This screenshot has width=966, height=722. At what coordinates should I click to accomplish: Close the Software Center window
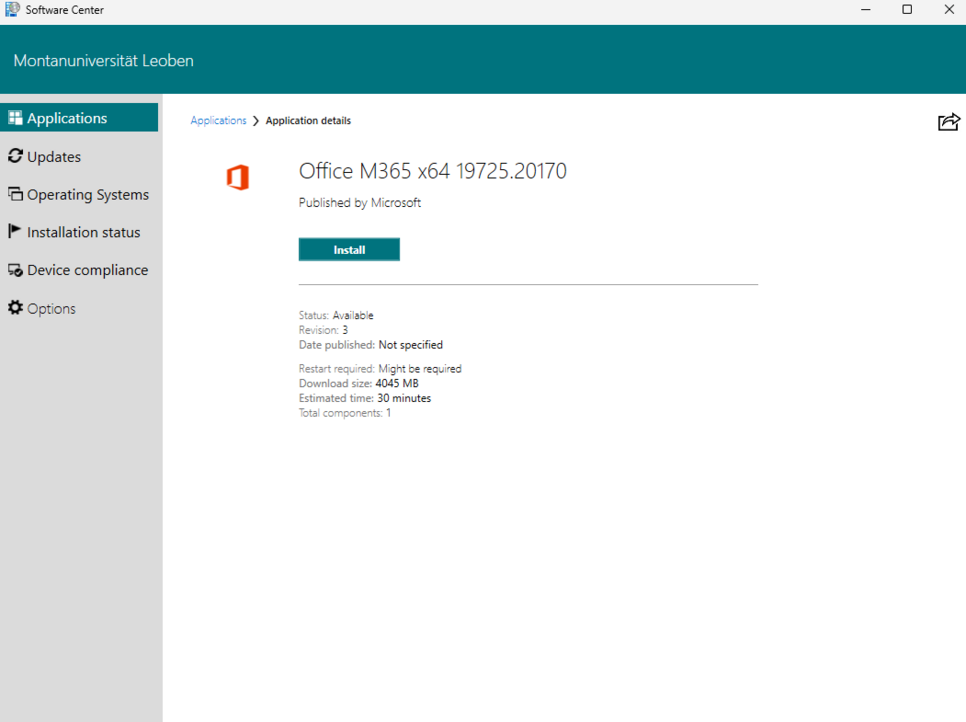[x=949, y=9]
